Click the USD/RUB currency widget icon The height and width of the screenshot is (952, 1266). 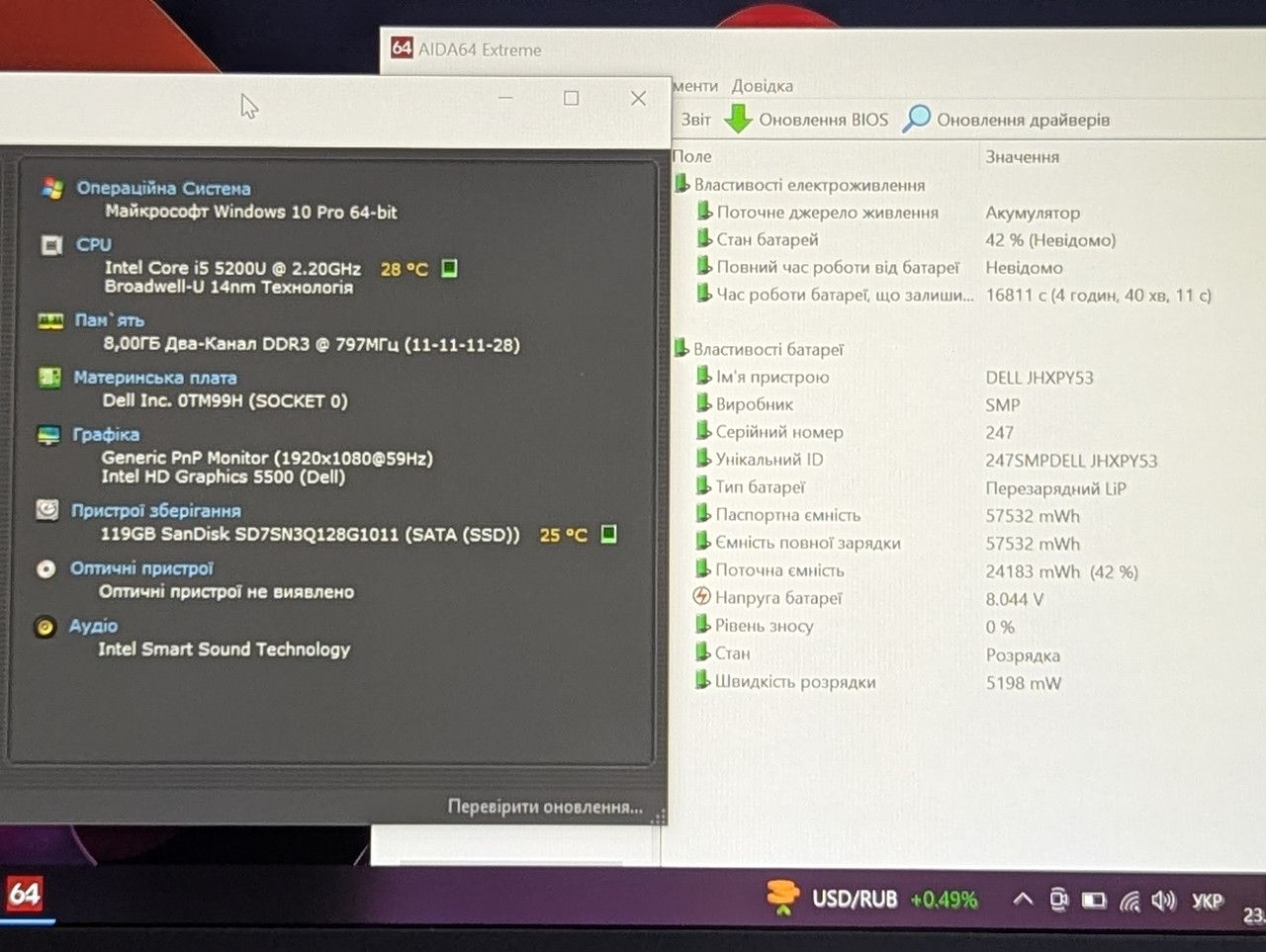click(x=782, y=898)
